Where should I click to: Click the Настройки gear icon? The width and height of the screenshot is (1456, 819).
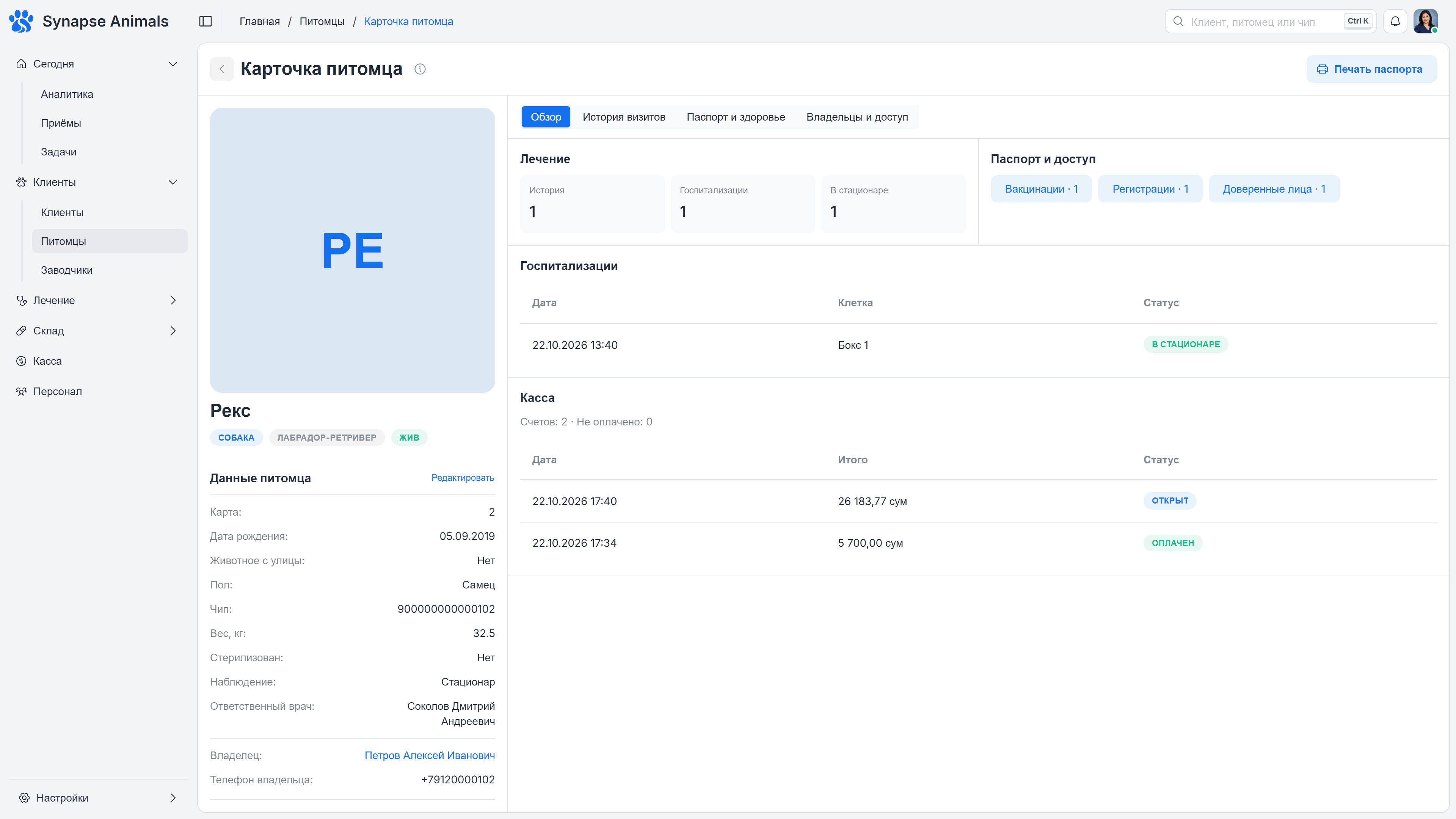pyautogui.click(x=24, y=797)
